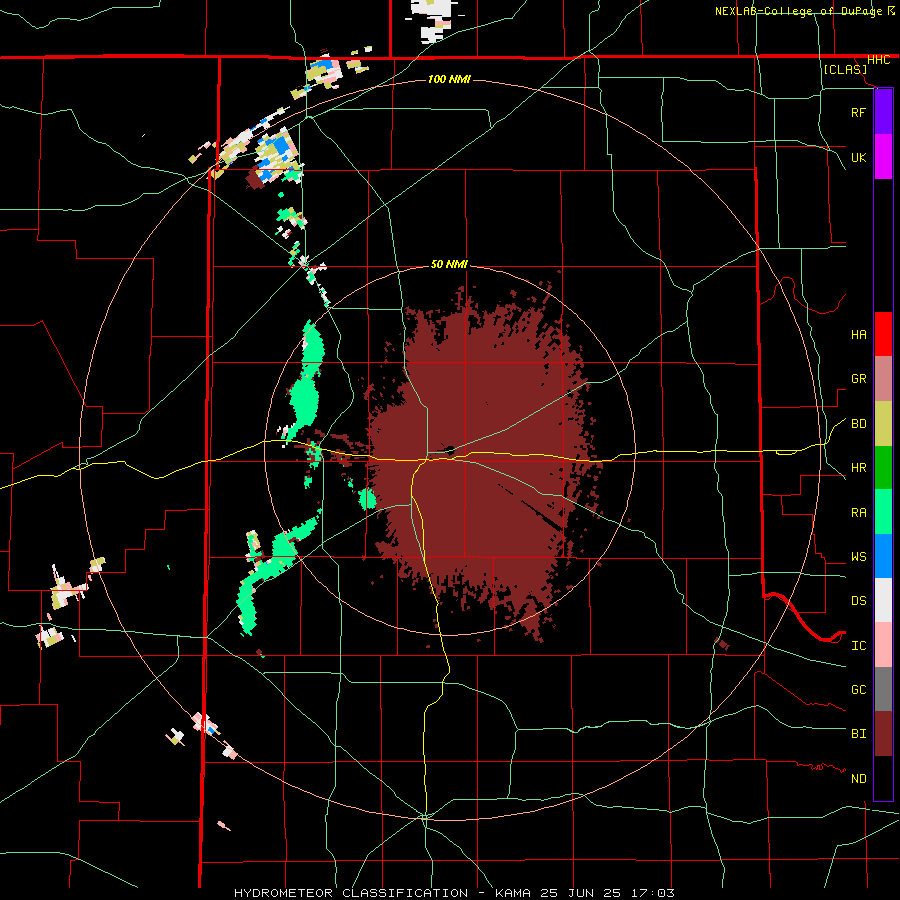Screen dimensions: 900x900
Task: Select the "HA" legend label
Action: 859,334
